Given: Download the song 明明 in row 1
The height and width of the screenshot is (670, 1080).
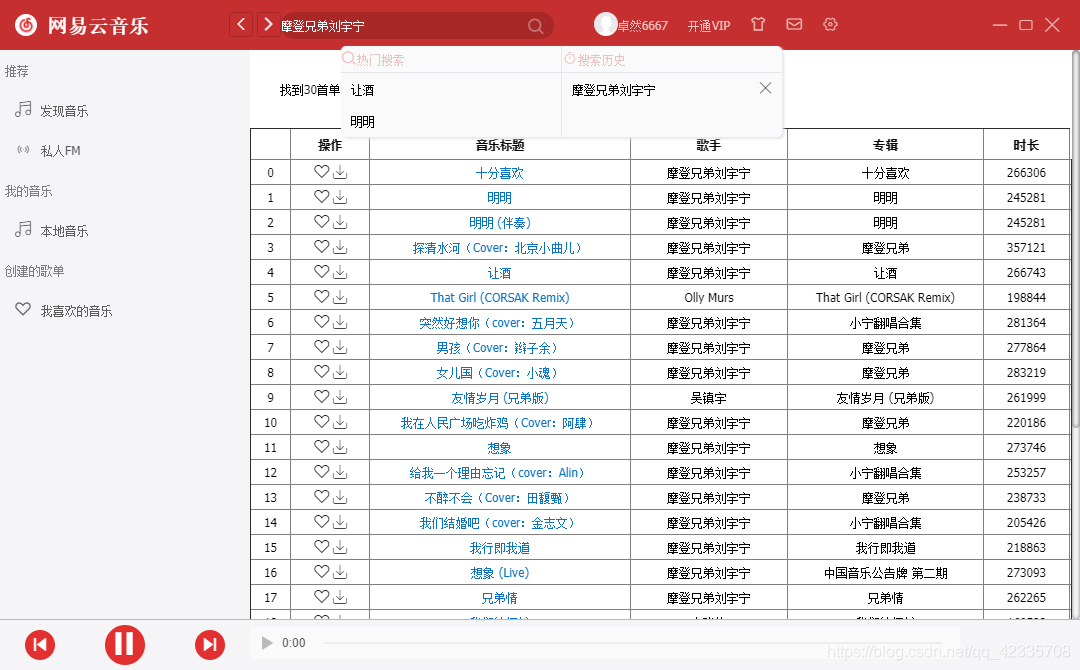Looking at the screenshot, I should [x=340, y=198].
